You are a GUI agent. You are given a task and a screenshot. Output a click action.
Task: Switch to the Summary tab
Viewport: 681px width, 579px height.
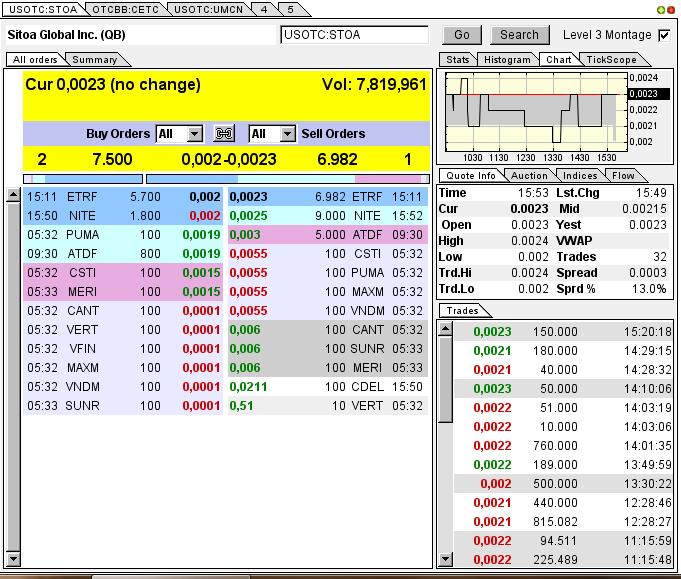(x=94, y=60)
